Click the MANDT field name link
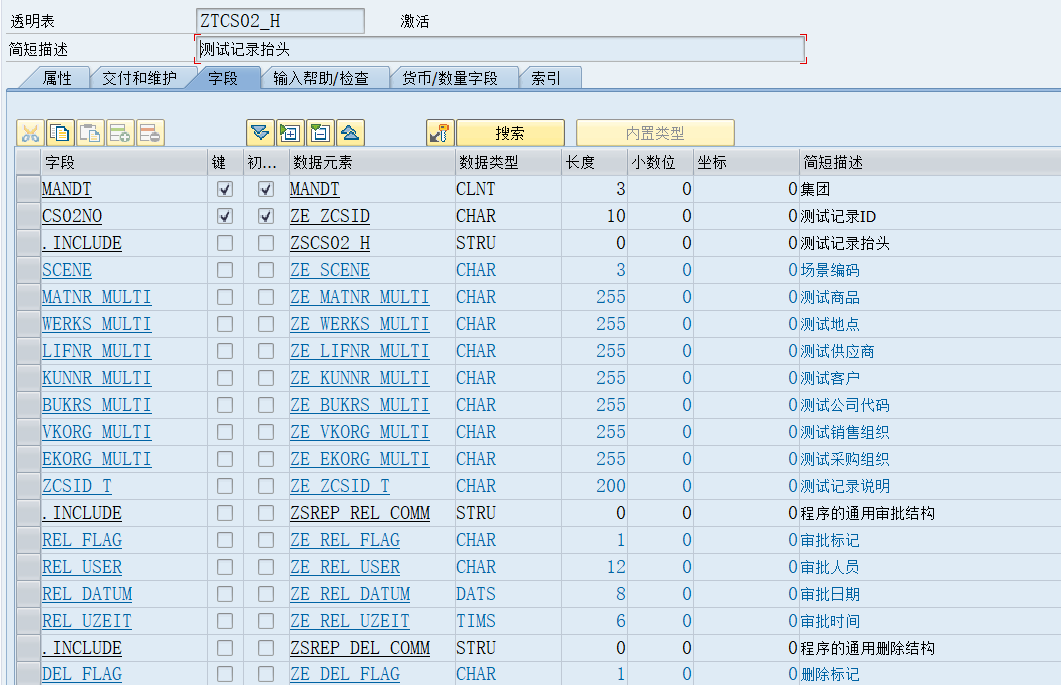The image size is (1061, 685). [66, 190]
